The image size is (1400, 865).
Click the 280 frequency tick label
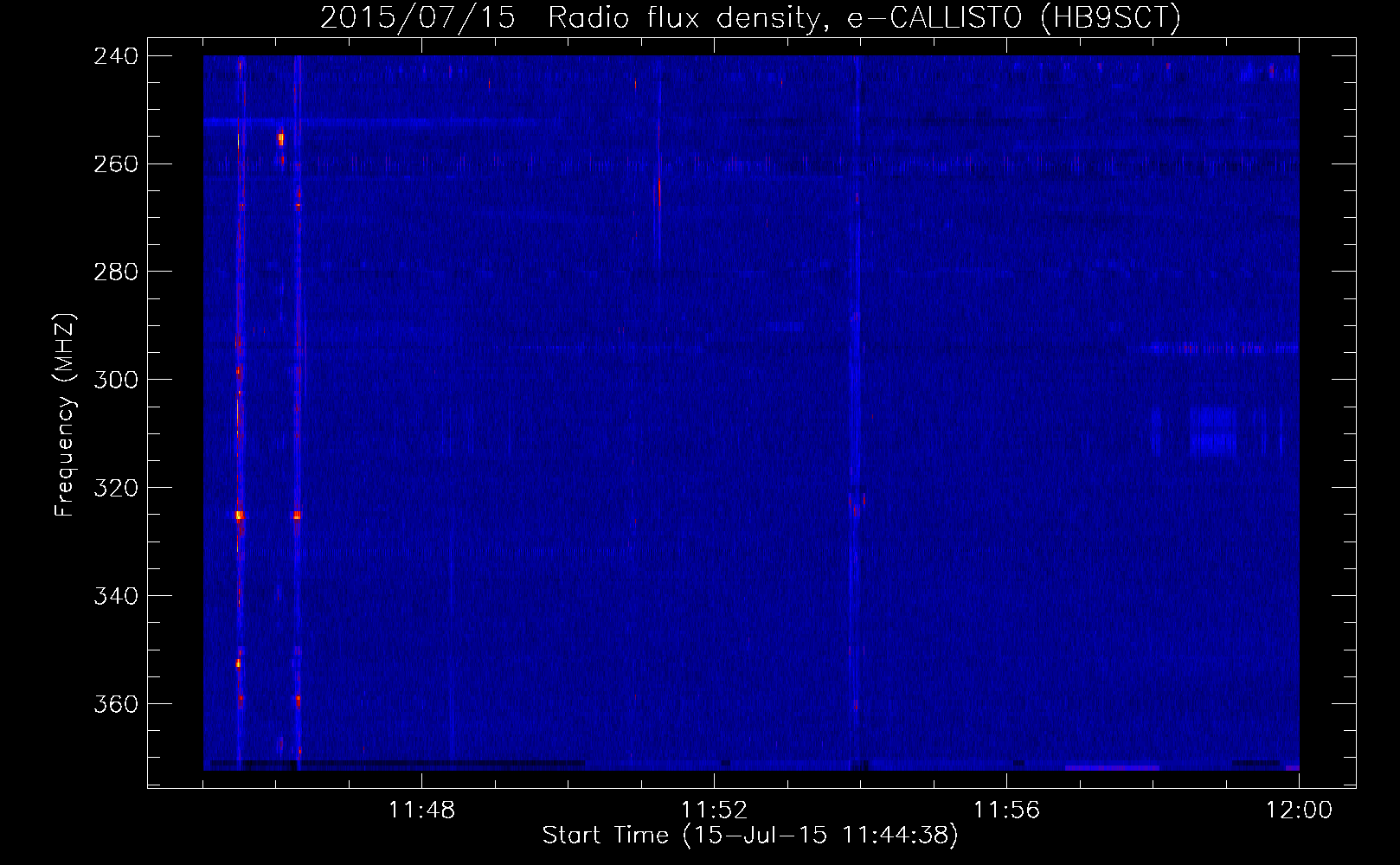(116, 272)
